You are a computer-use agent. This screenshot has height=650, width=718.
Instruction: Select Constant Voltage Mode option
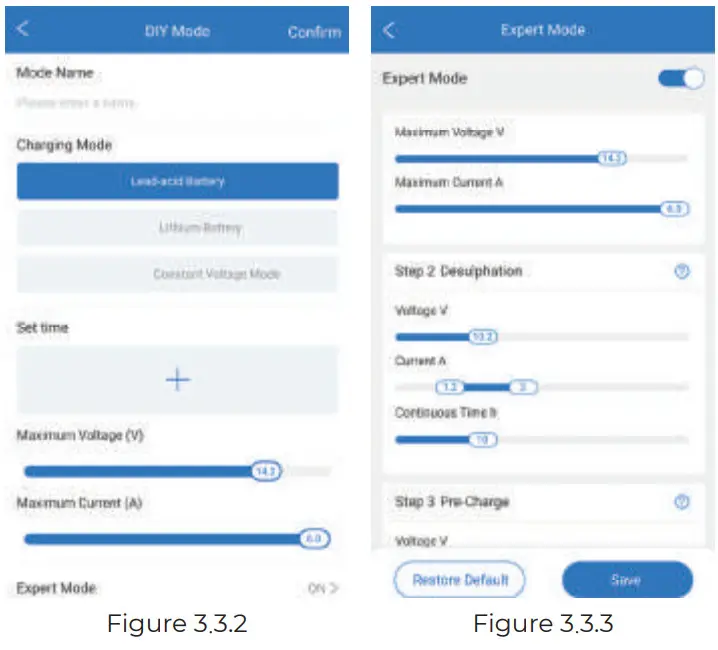tap(177, 274)
